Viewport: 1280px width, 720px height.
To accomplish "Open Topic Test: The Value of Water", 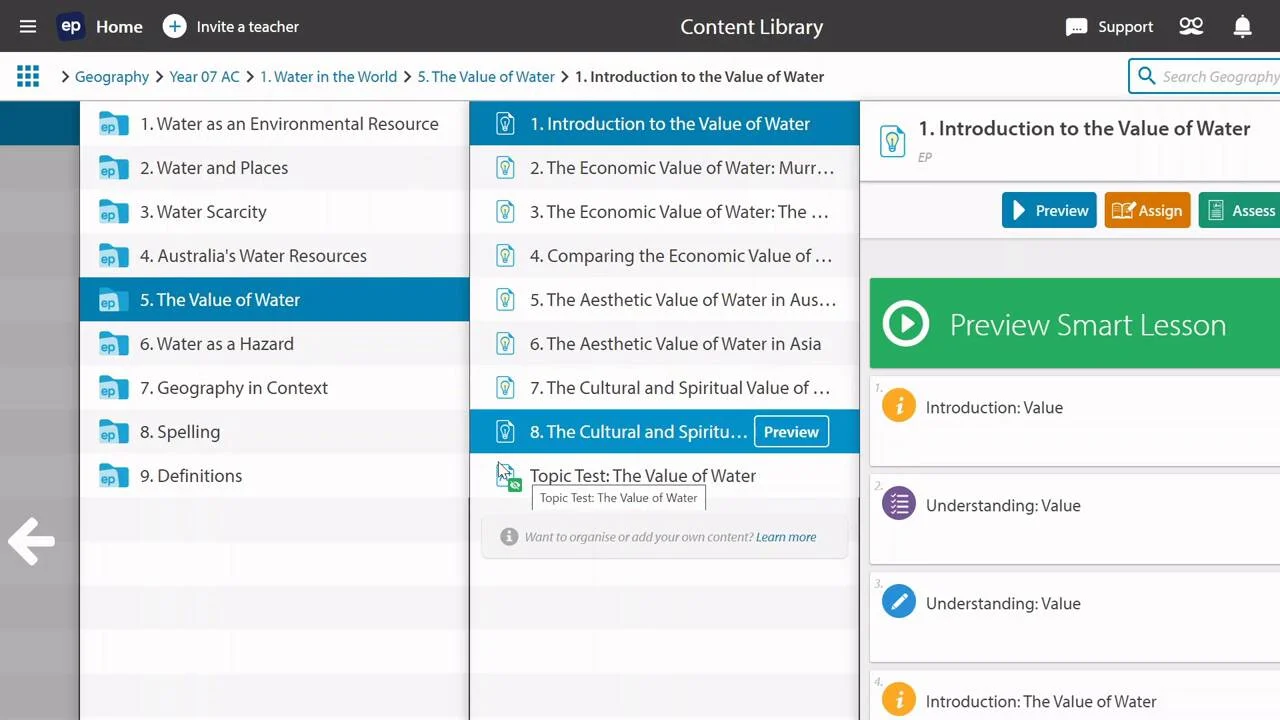I will click(x=664, y=476).
